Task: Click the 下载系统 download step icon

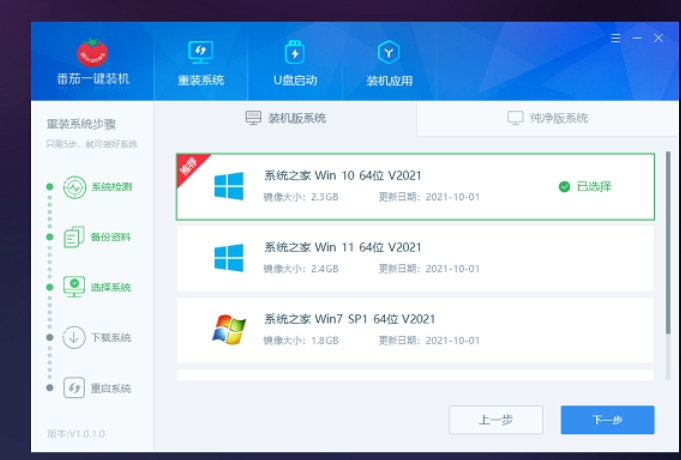Action: [74, 337]
